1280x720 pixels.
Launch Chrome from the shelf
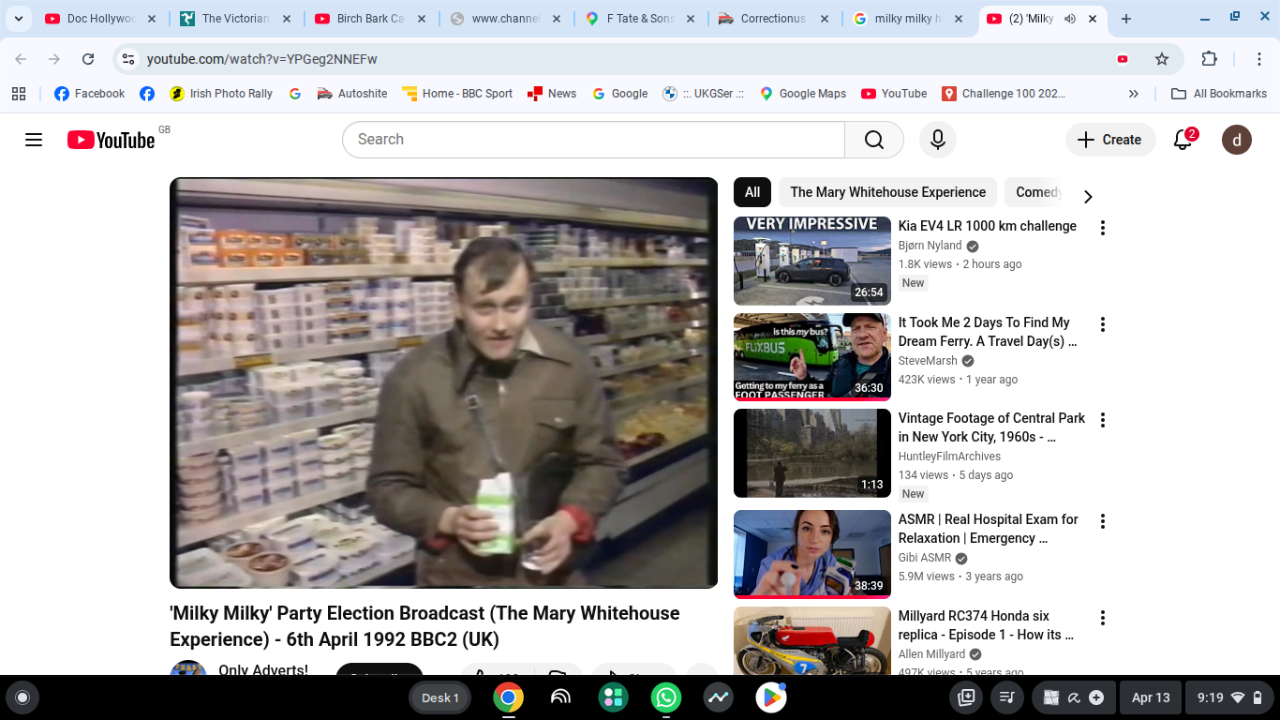click(508, 698)
